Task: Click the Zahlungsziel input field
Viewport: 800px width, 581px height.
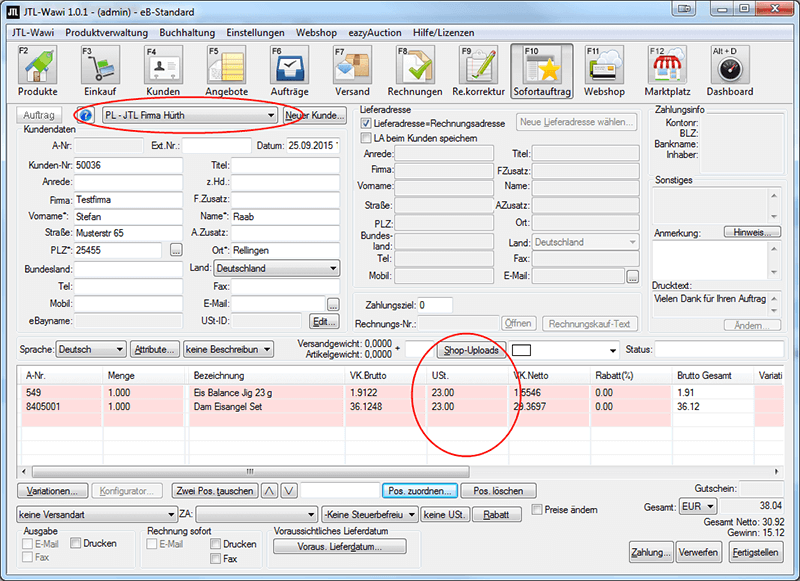Action: (435, 305)
